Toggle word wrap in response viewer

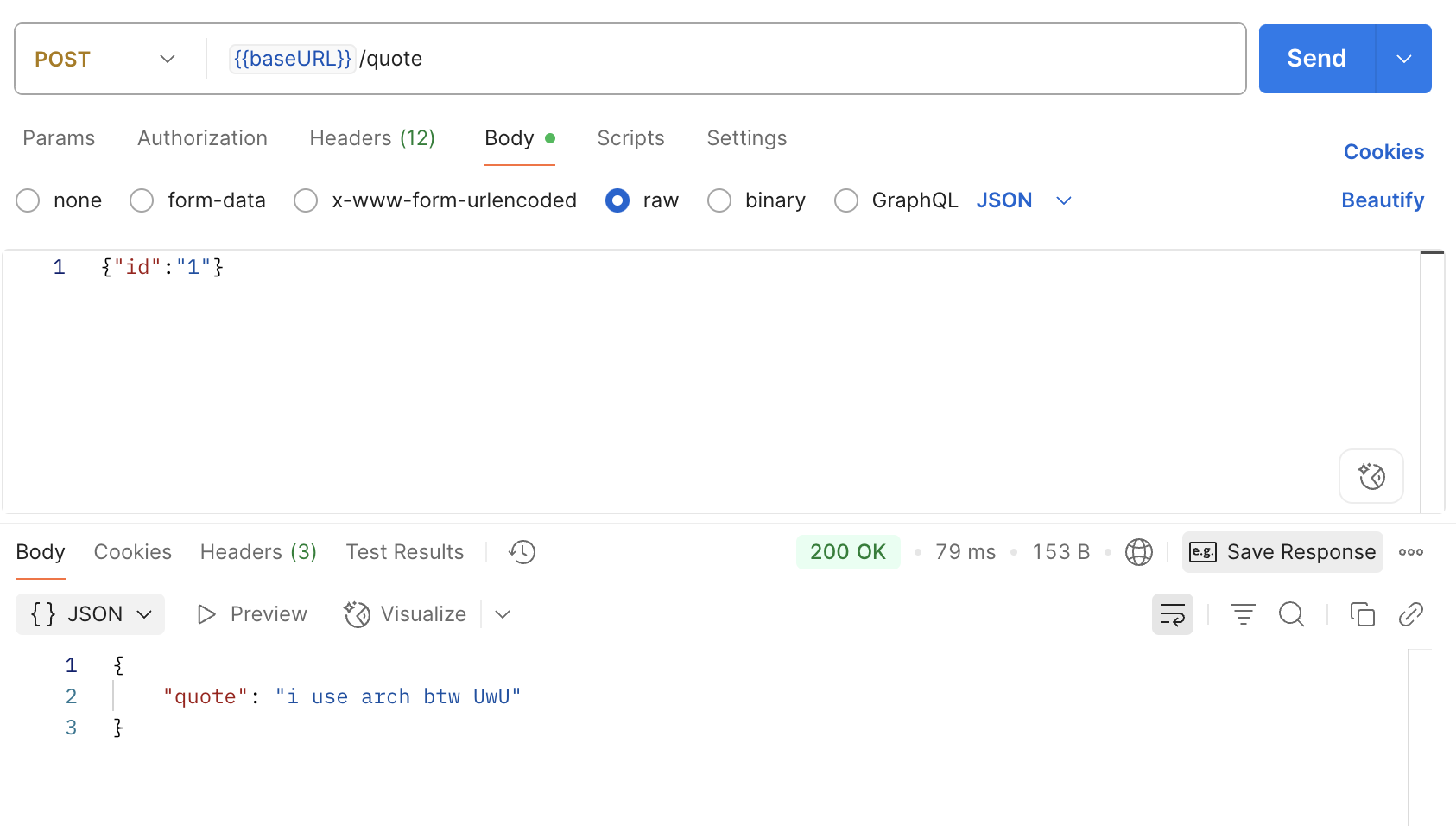[1172, 614]
